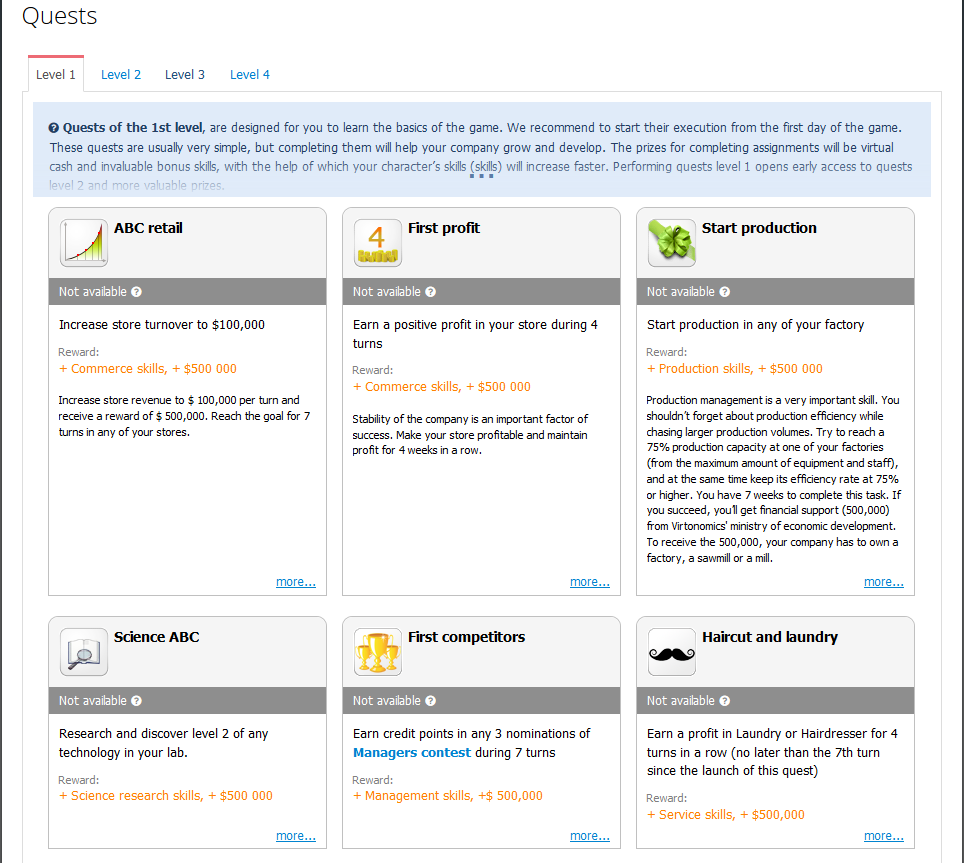The image size is (964, 863).
Task: Click '+ Production skills, + $500 000' reward
Action: pos(735,369)
